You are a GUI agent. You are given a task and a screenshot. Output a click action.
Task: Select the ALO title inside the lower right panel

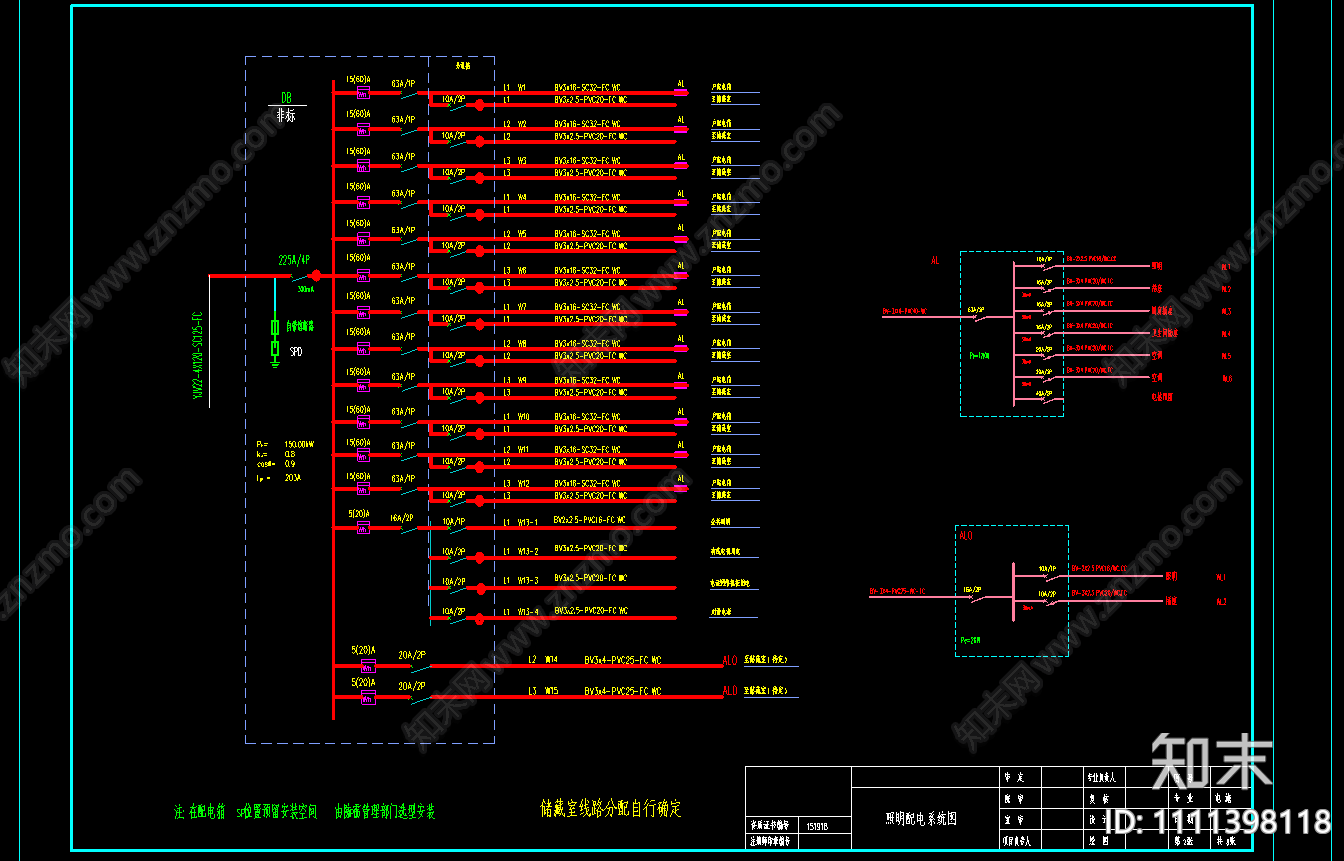tap(966, 536)
